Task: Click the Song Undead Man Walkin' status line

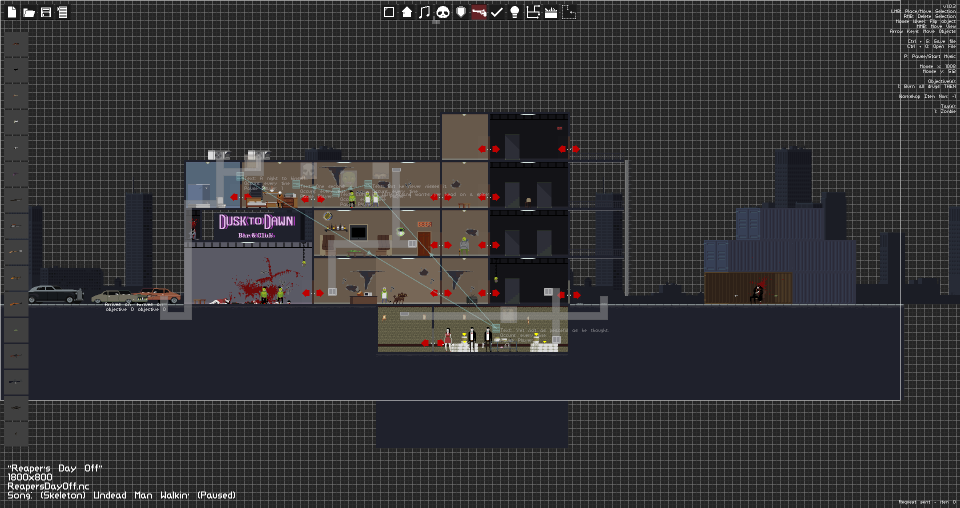Action: pyautogui.click(x=121, y=495)
